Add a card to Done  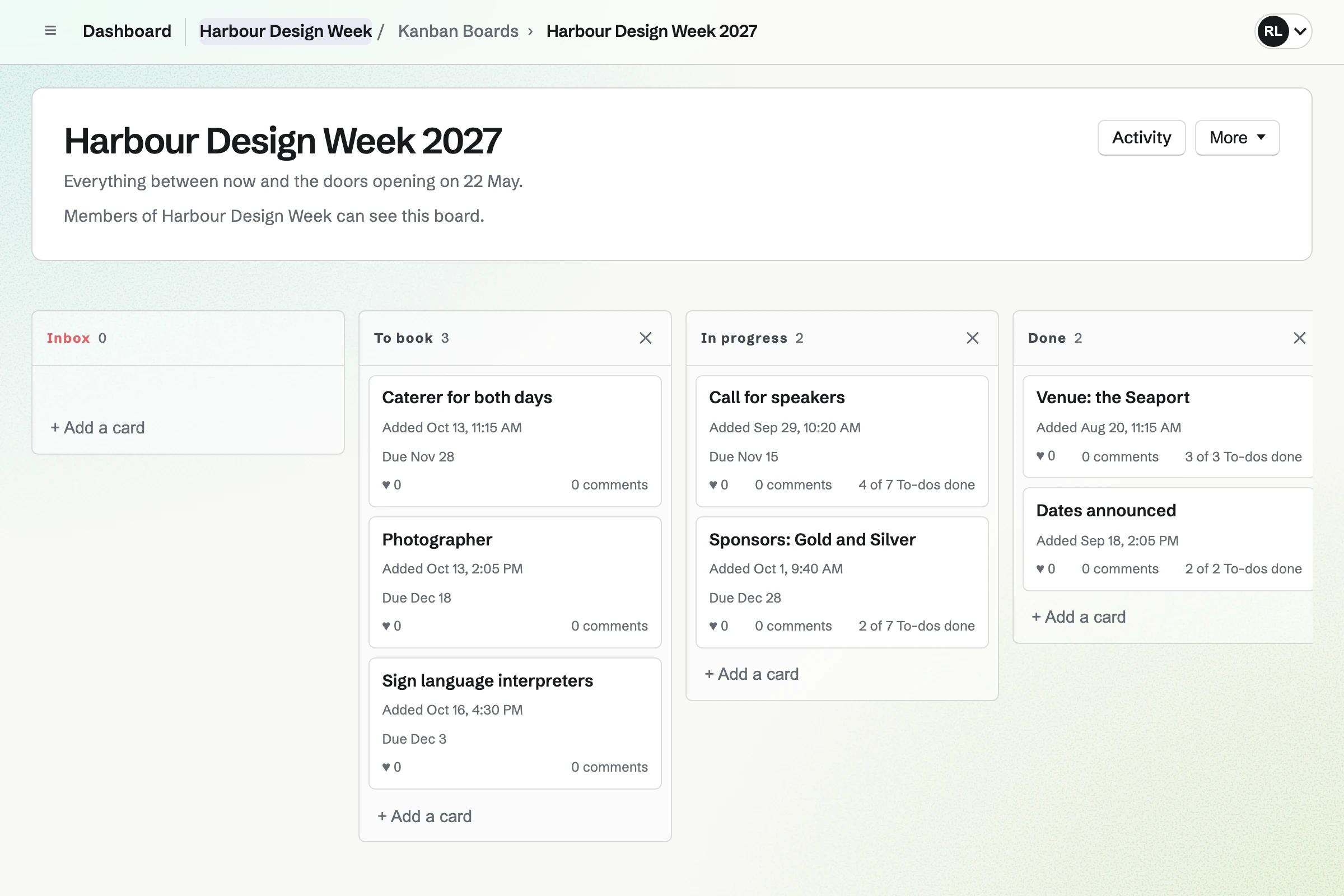pos(1079,617)
